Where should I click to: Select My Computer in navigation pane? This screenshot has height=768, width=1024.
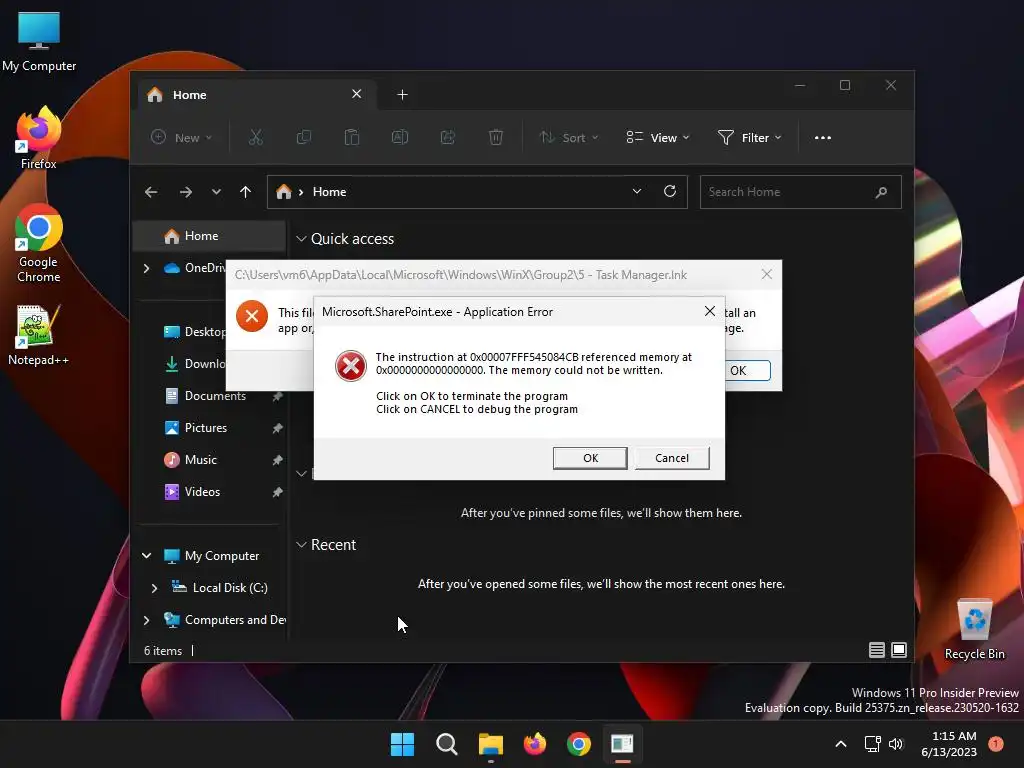tap(221, 556)
